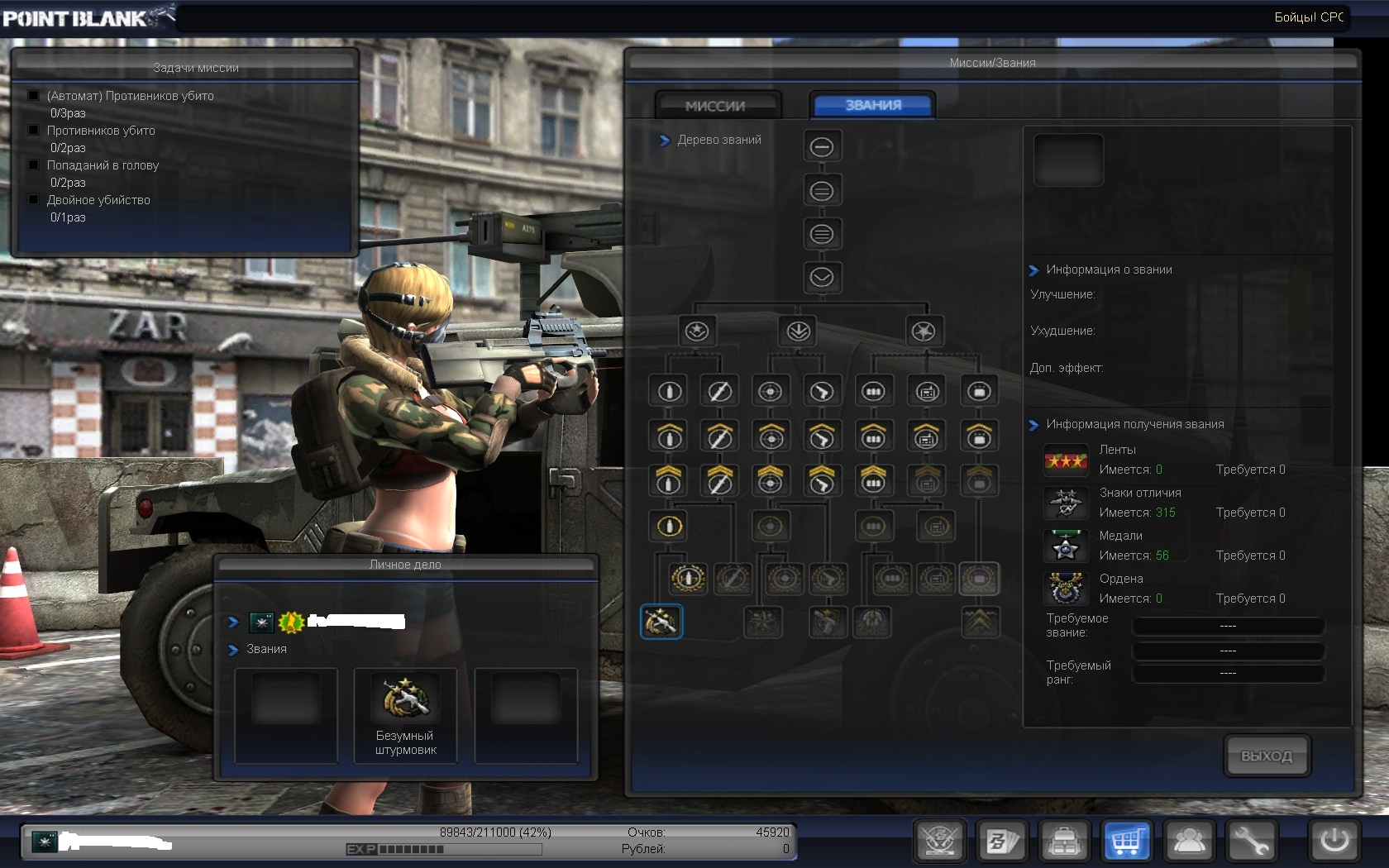The width and height of the screenshot is (1389, 868).
Task: Click the ВЫХОД button
Action: (x=1267, y=756)
